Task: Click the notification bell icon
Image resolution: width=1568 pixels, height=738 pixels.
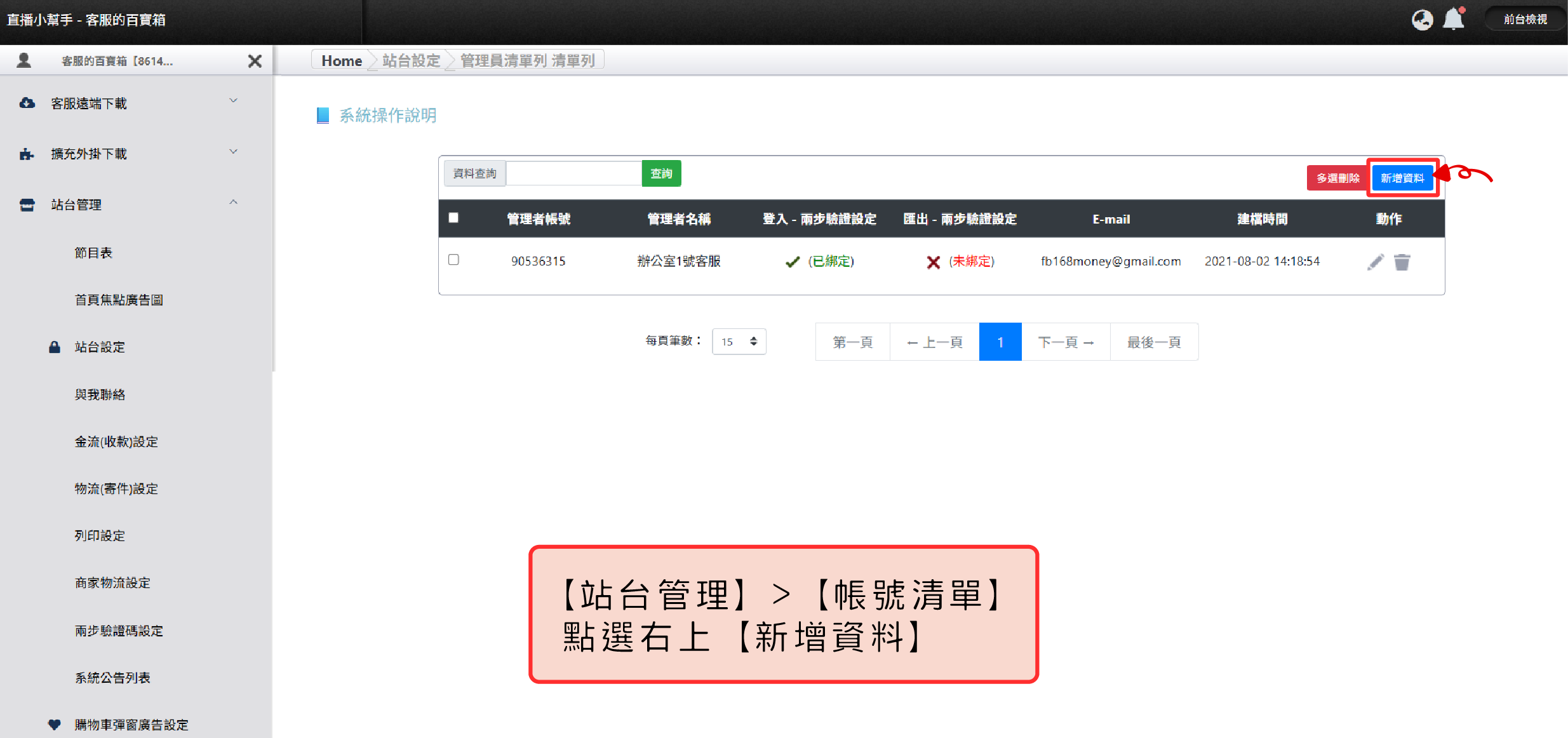Action: [1453, 20]
